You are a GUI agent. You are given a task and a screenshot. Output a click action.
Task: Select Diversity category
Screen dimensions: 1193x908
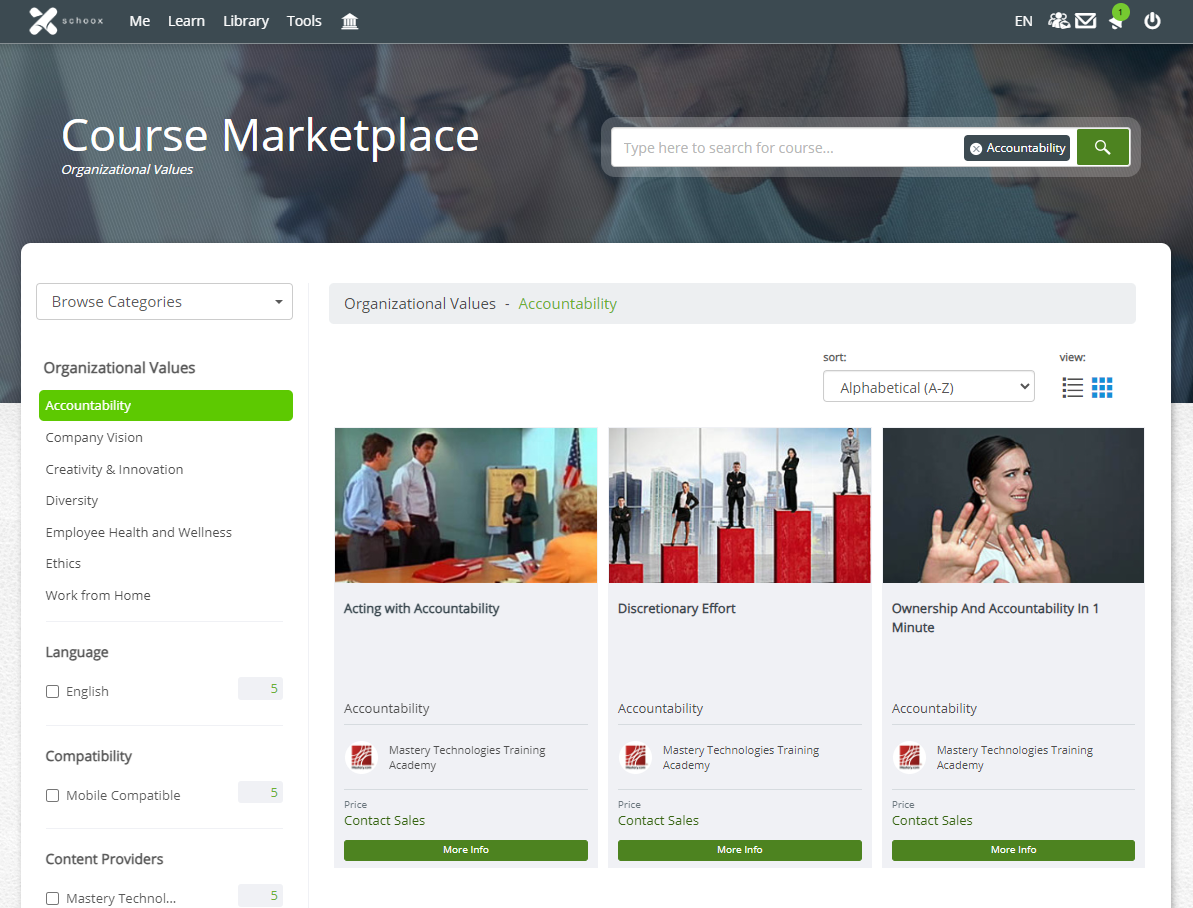click(x=72, y=501)
